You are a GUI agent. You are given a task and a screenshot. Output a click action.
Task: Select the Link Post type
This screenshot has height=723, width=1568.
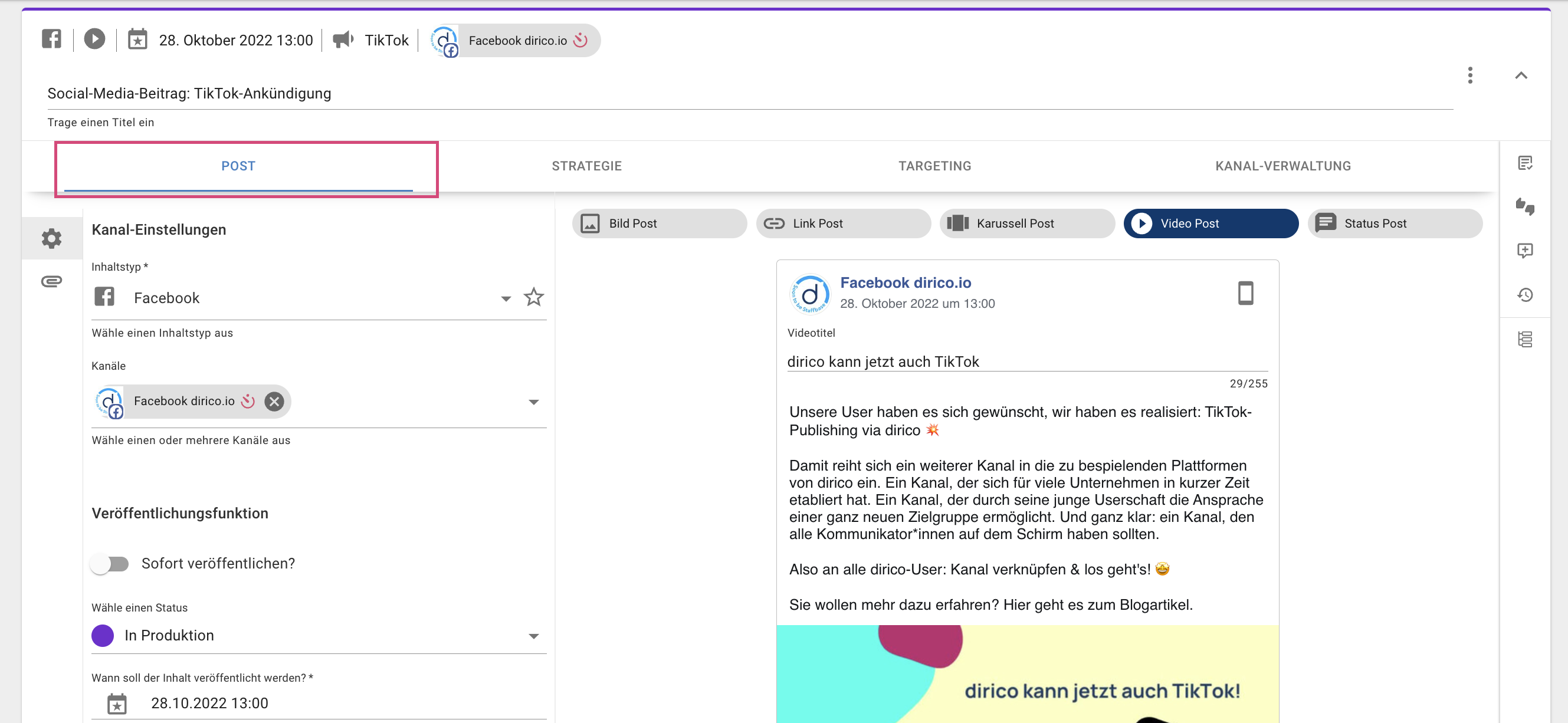pos(844,224)
